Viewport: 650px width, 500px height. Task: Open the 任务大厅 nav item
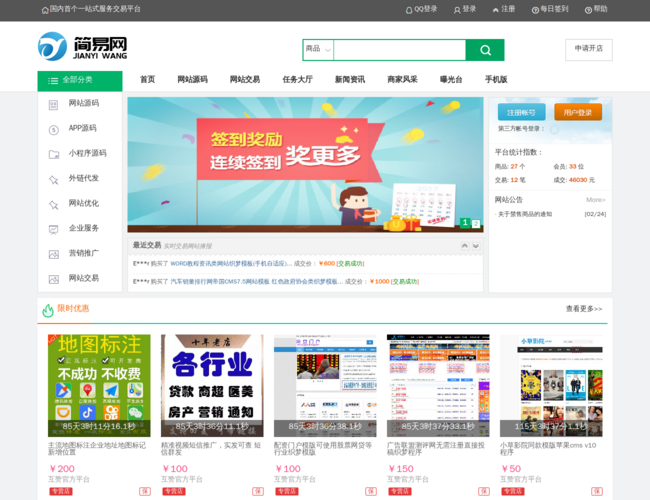298,79
